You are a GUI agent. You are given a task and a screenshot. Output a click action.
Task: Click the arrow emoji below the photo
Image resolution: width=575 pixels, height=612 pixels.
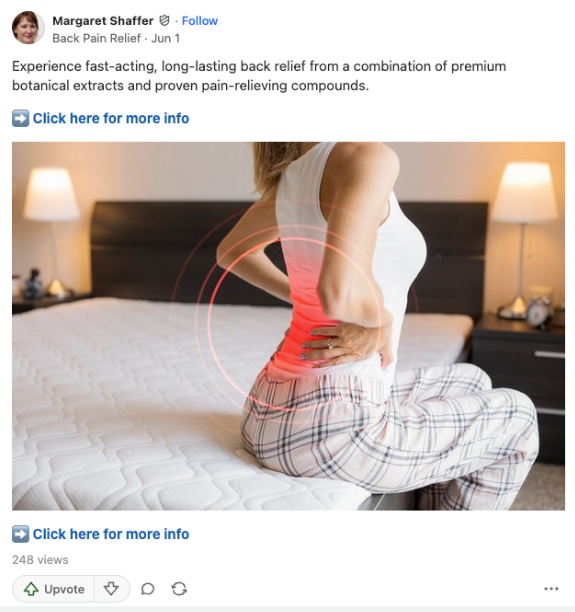pyautogui.click(x=20, y=534)
